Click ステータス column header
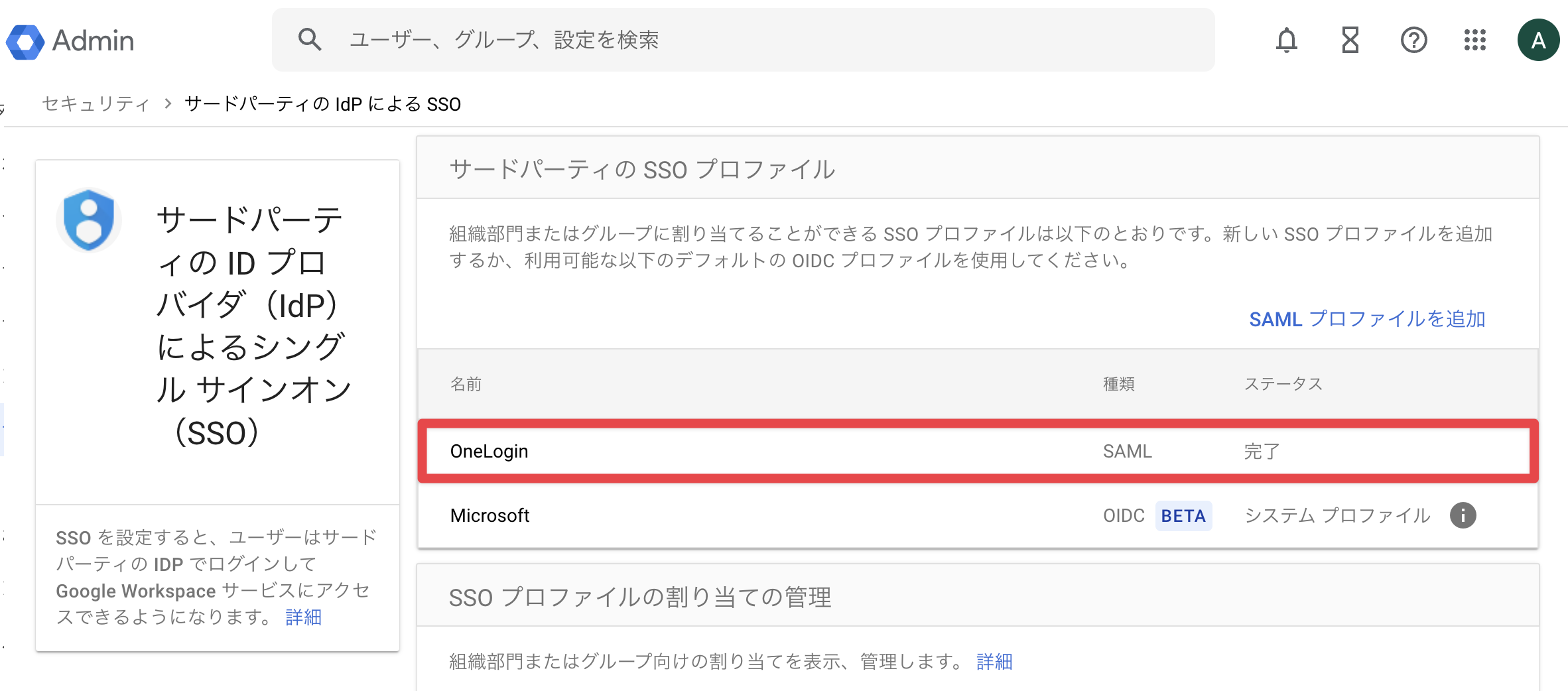Screen dimensions: 1568x691 [x=1283, y=384]
